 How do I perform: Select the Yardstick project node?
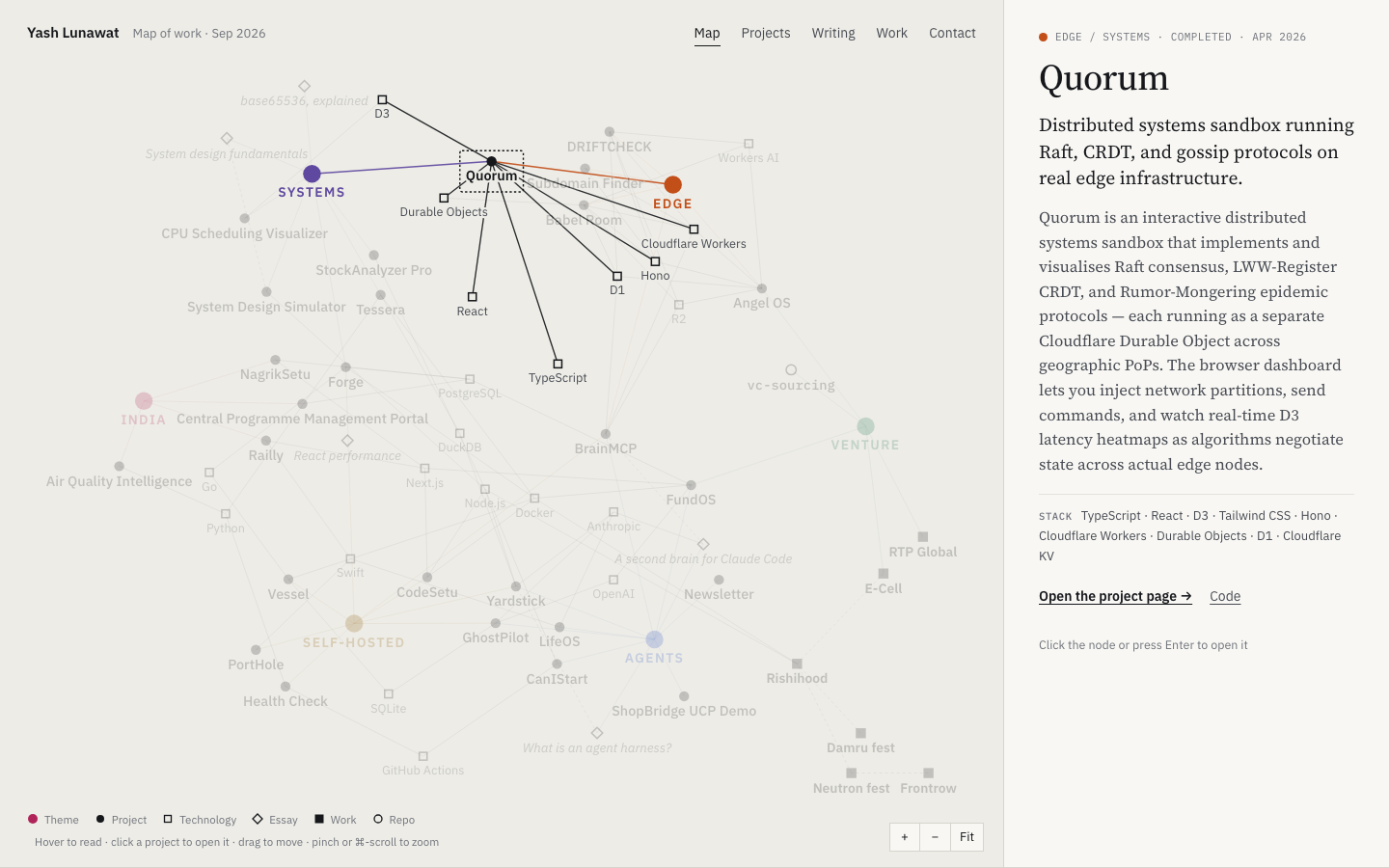coord(516,586)
